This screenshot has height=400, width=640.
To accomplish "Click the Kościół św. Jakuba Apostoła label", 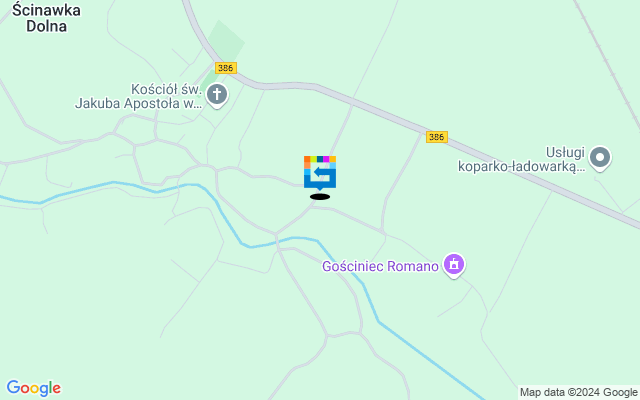I will 139,96.
